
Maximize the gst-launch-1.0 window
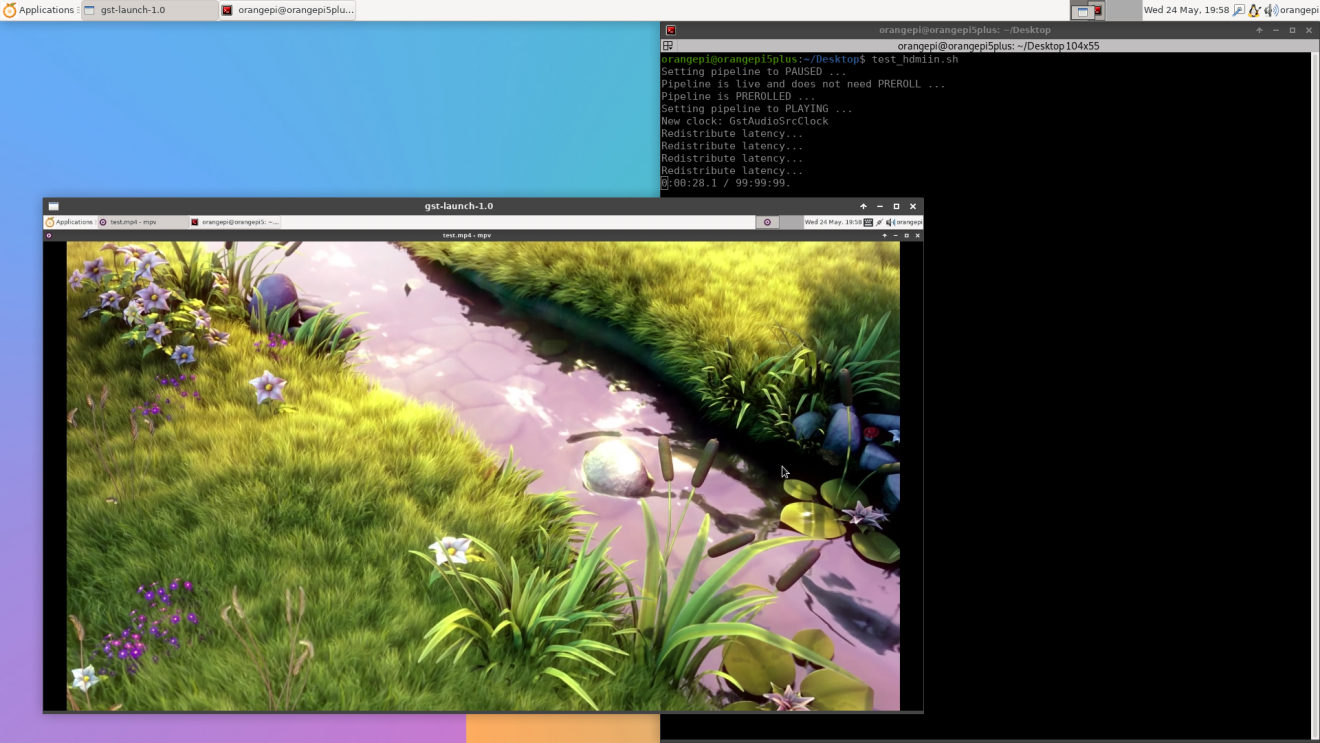896,206
